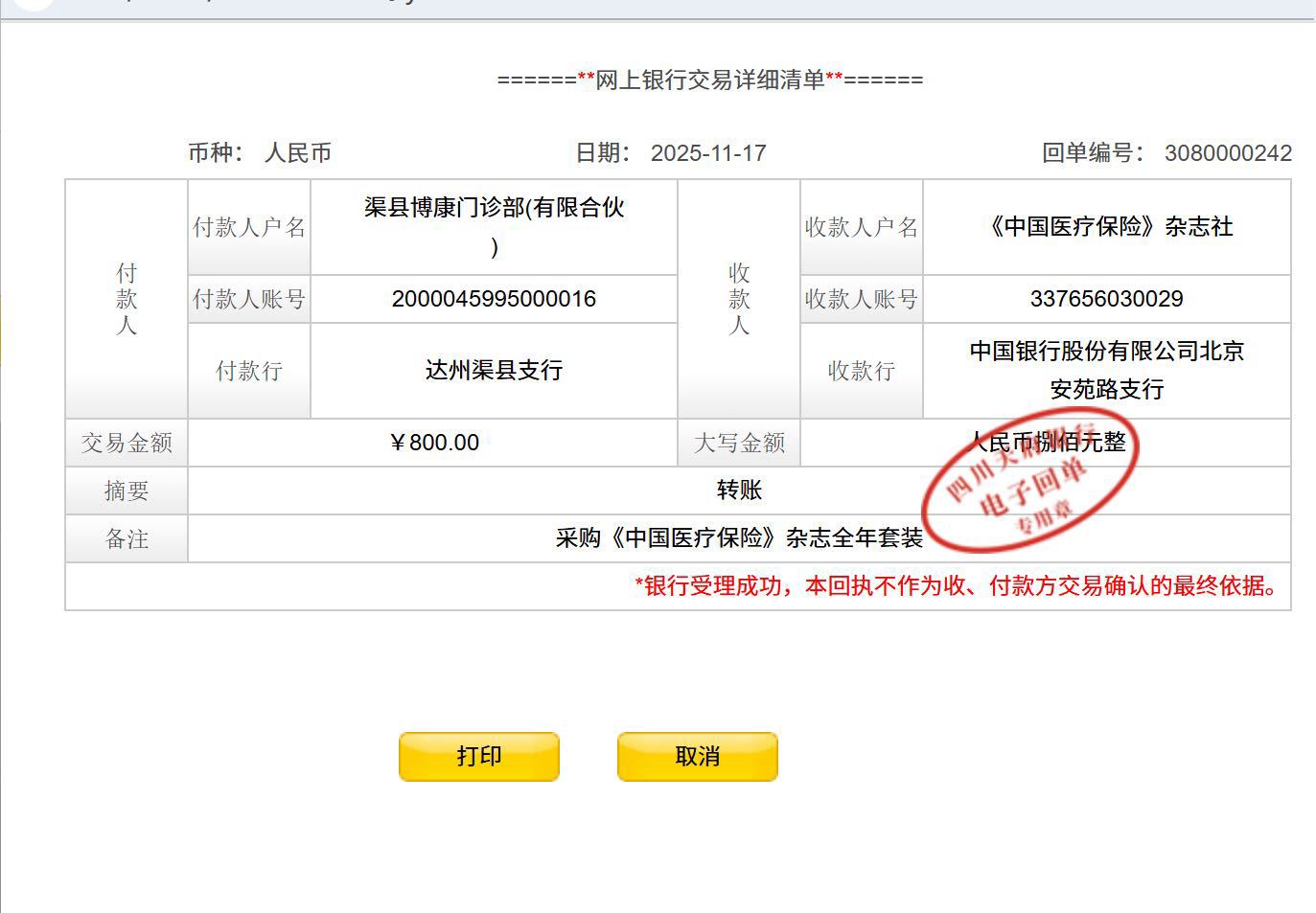Click the paying bank 达州渠县支行
Image resolution: width=1316 pixels, height=913 pixels.
click(494, 371)
